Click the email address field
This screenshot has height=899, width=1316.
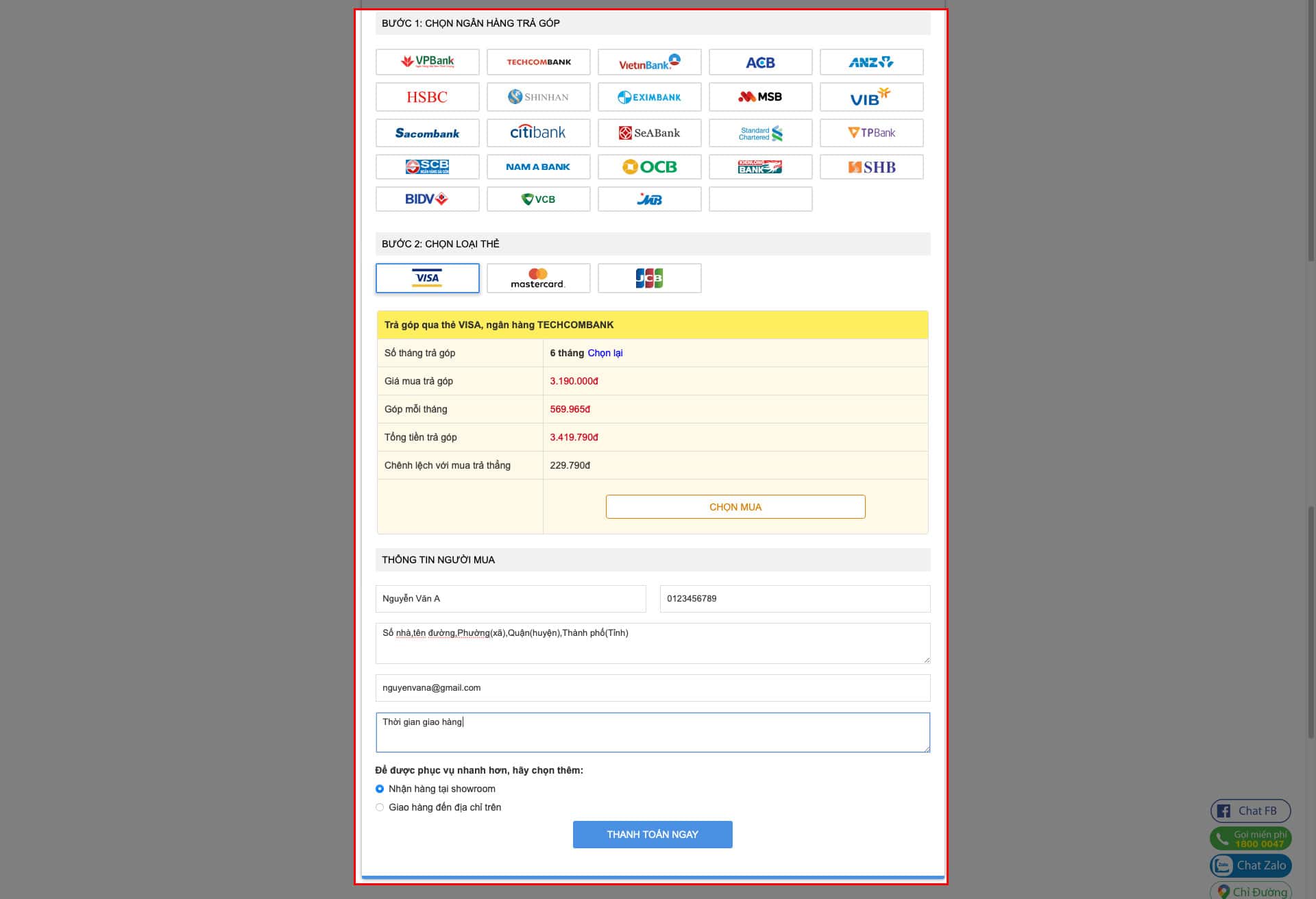652,687
